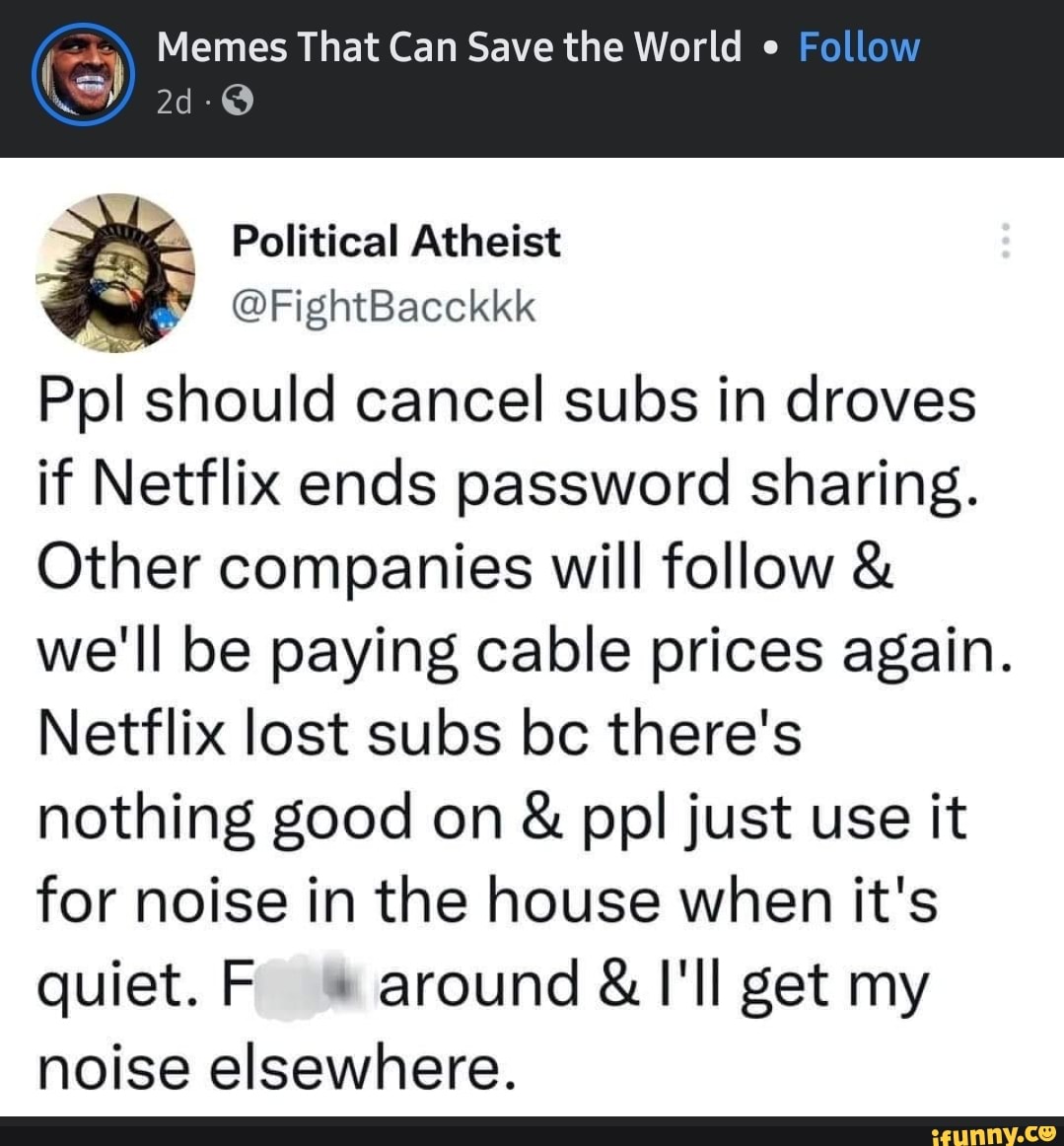Open the Memes That Can Save the World page
1064x1146 pixels.
[448, 44]
